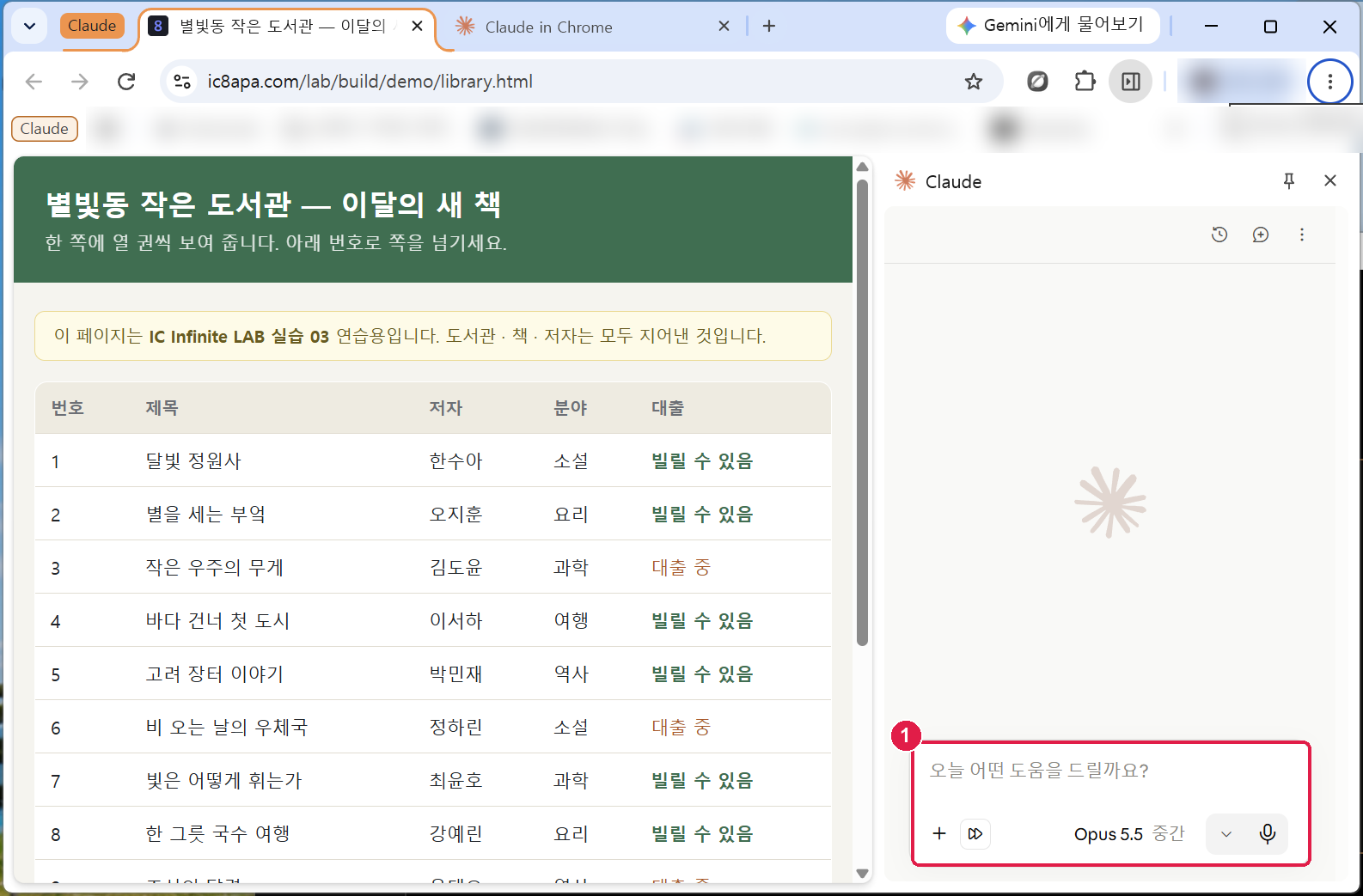Click the 제목 column header
This screenshot has width=1363, height=896.
(162, 408)
